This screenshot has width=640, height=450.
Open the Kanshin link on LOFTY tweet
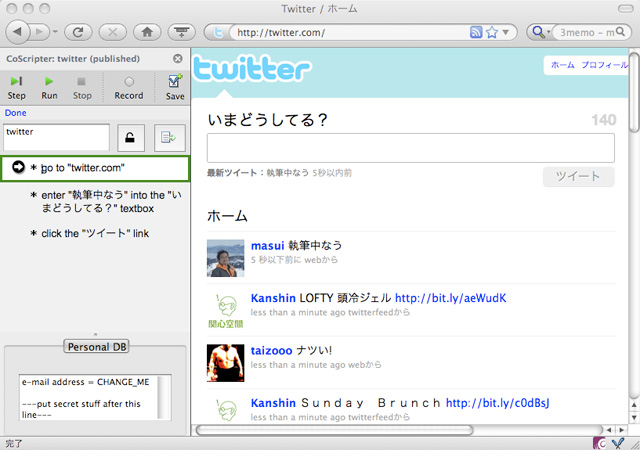click(x=273, y=298)
